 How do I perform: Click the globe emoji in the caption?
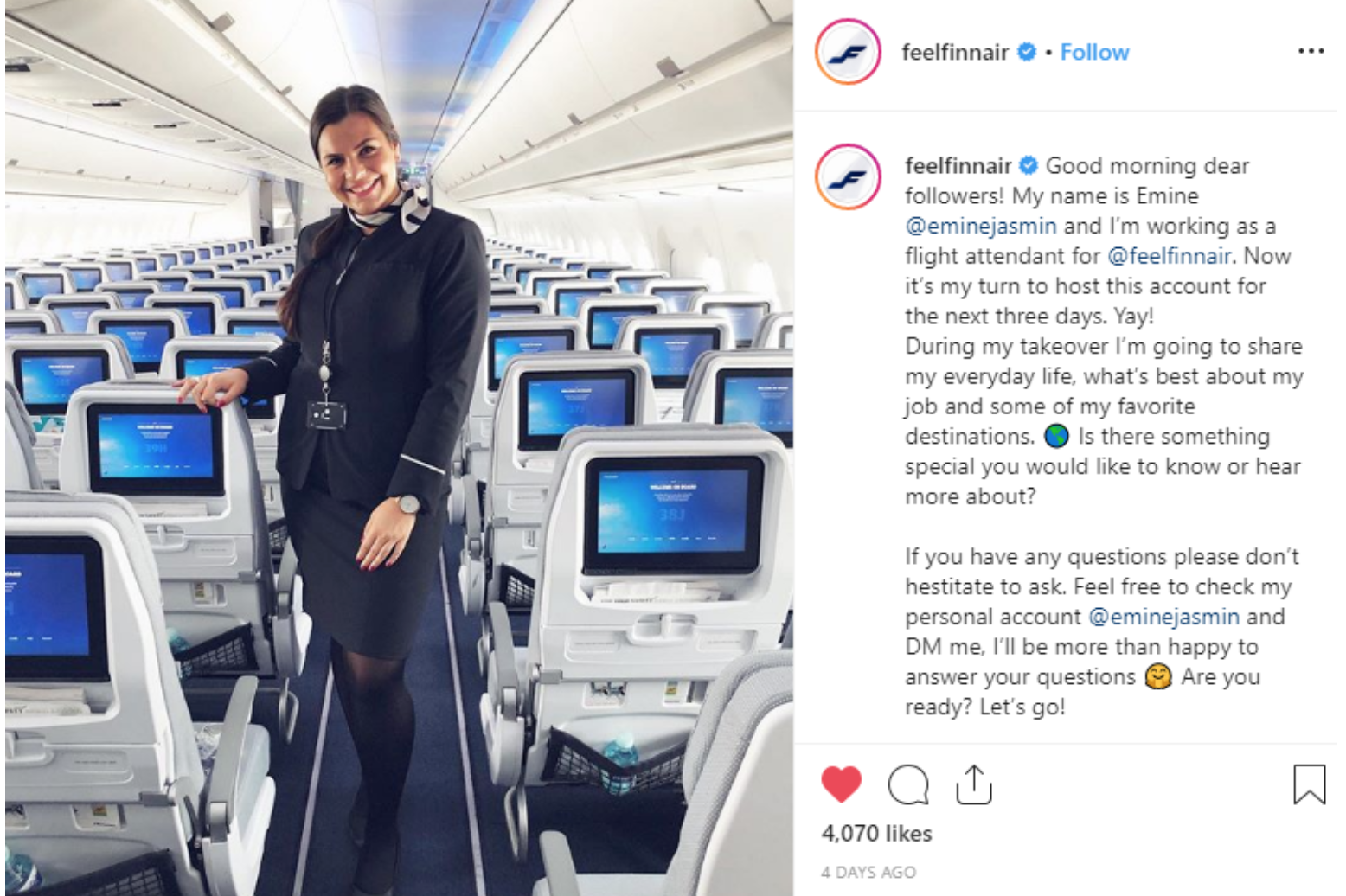coord(1056,437)
